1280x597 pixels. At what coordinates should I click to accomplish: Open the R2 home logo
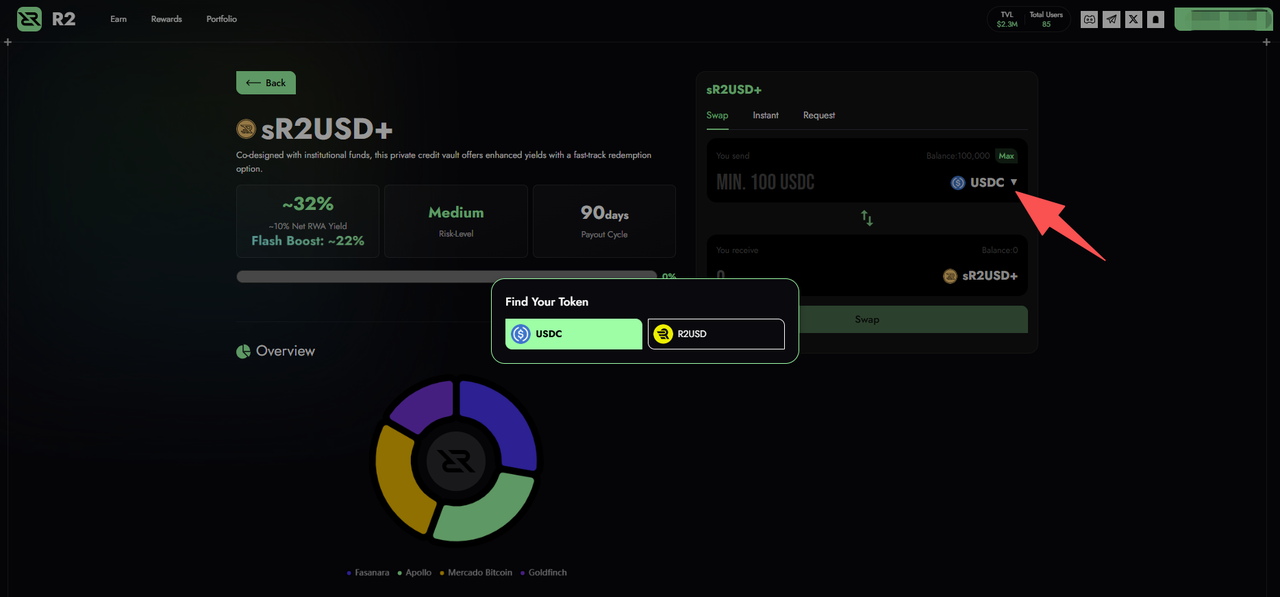click(x=30, y=19)
